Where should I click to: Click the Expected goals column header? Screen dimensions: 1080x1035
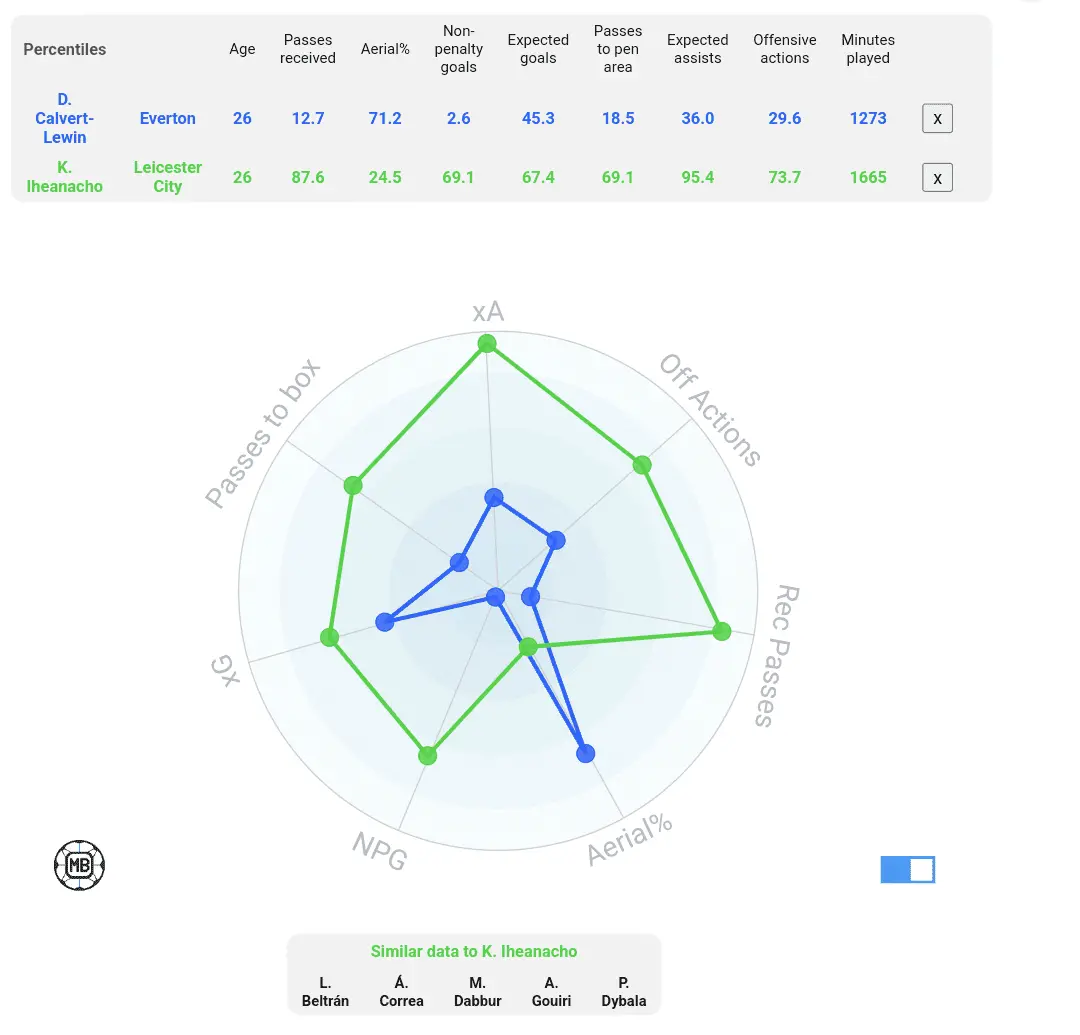[x=538, y=49]
